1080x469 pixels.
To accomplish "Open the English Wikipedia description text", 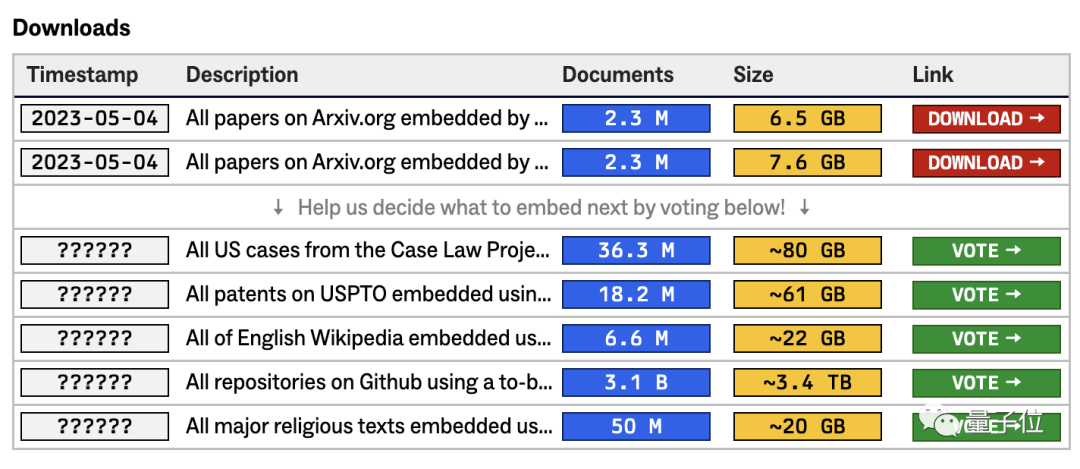I will click(x=368, y=339).
